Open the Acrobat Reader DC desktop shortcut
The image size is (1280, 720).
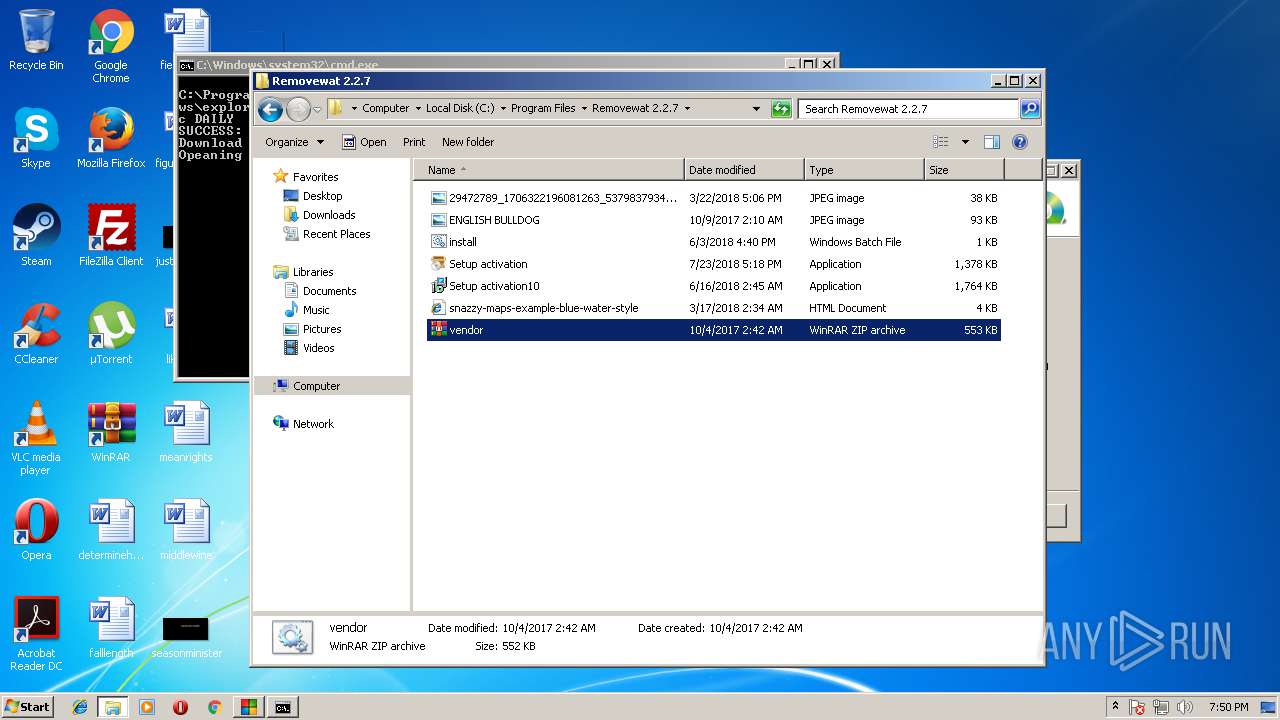point(36,635)
